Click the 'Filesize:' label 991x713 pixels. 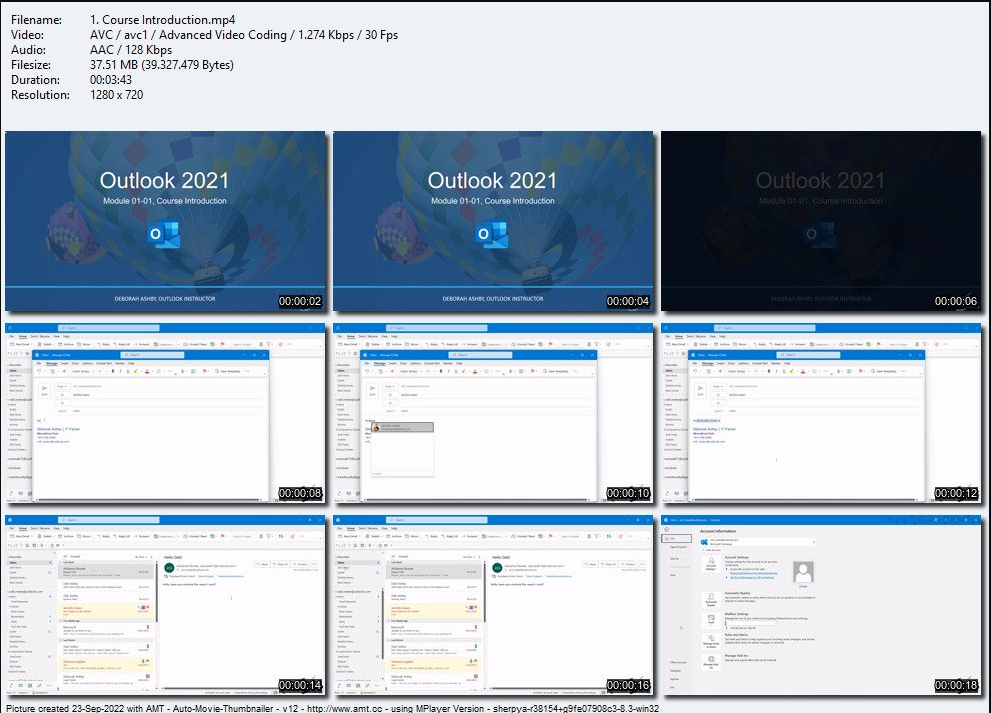coord(35,65)
